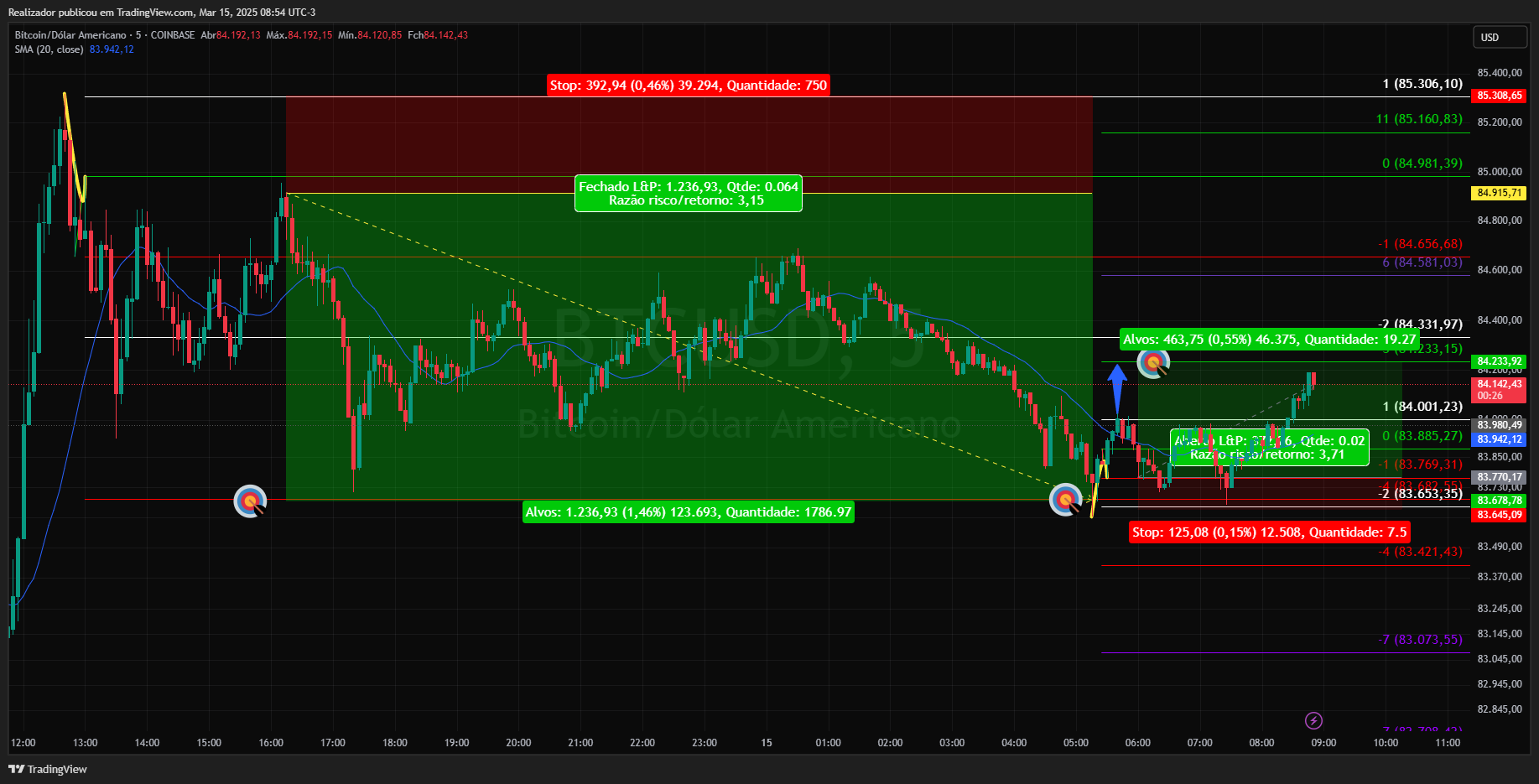The width and height of the screenshot is (1539, 784).
Task: Click the red Stop 392,94 label
Action: (x=689, y=85)
